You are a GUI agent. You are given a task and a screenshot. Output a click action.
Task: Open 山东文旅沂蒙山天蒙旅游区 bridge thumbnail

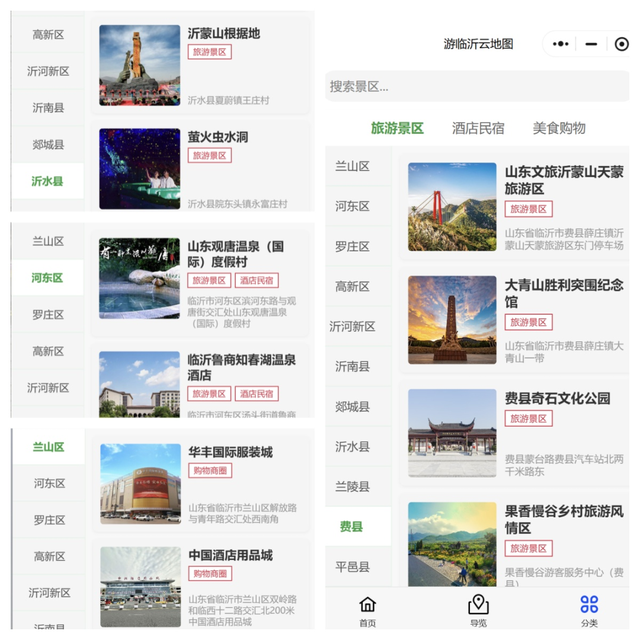(452, 207)
